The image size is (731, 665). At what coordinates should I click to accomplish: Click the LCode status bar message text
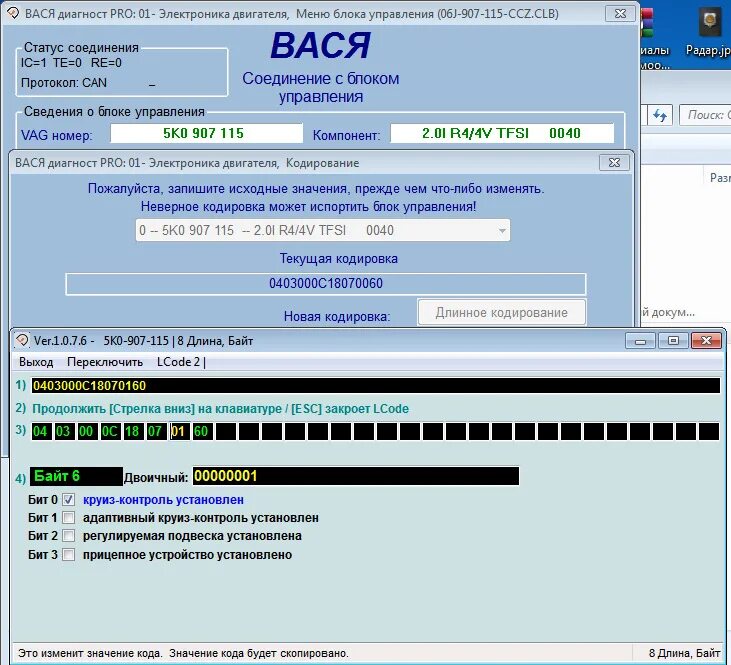(x=183, y=653)
